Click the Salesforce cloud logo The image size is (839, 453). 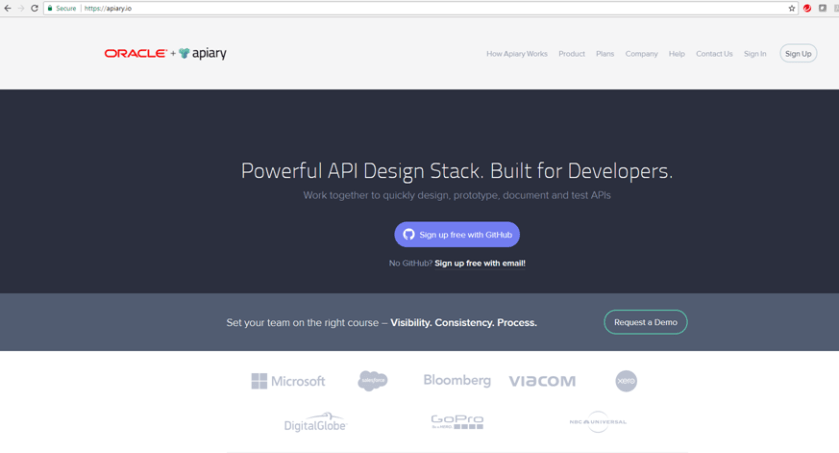[x=373, y=380]
